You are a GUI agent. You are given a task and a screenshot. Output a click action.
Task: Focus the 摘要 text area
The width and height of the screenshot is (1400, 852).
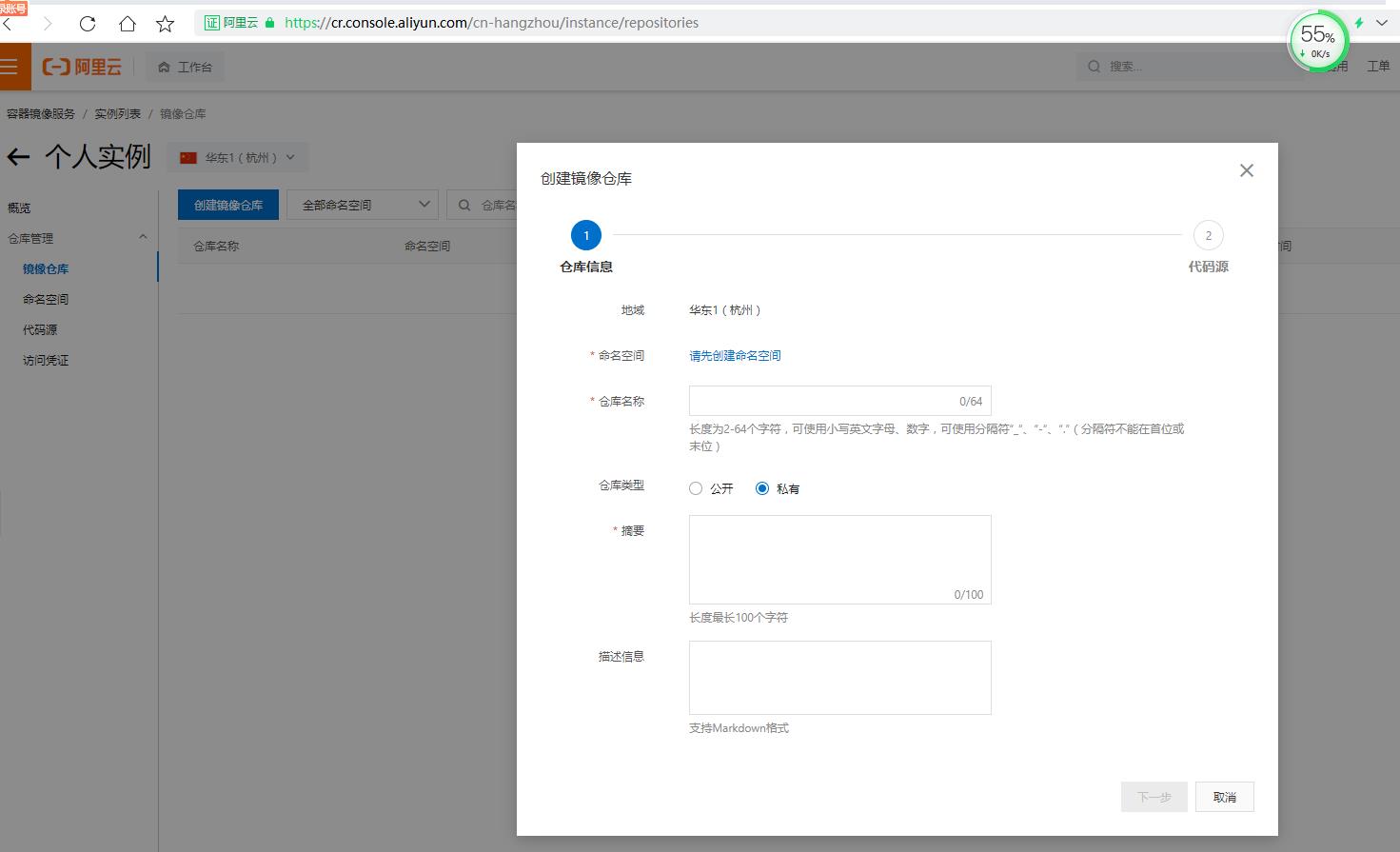[x=840, y=560]
